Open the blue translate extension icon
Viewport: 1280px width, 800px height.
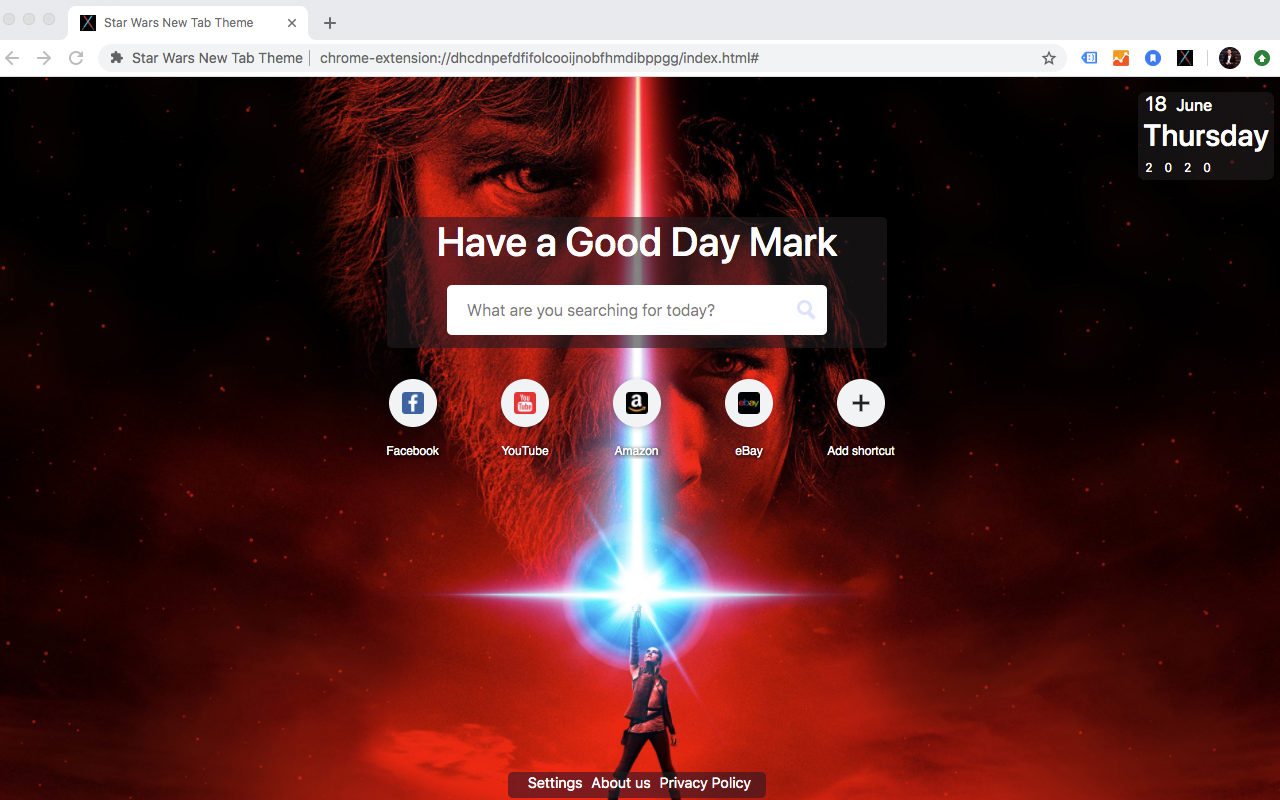(x=1090, y=58)
